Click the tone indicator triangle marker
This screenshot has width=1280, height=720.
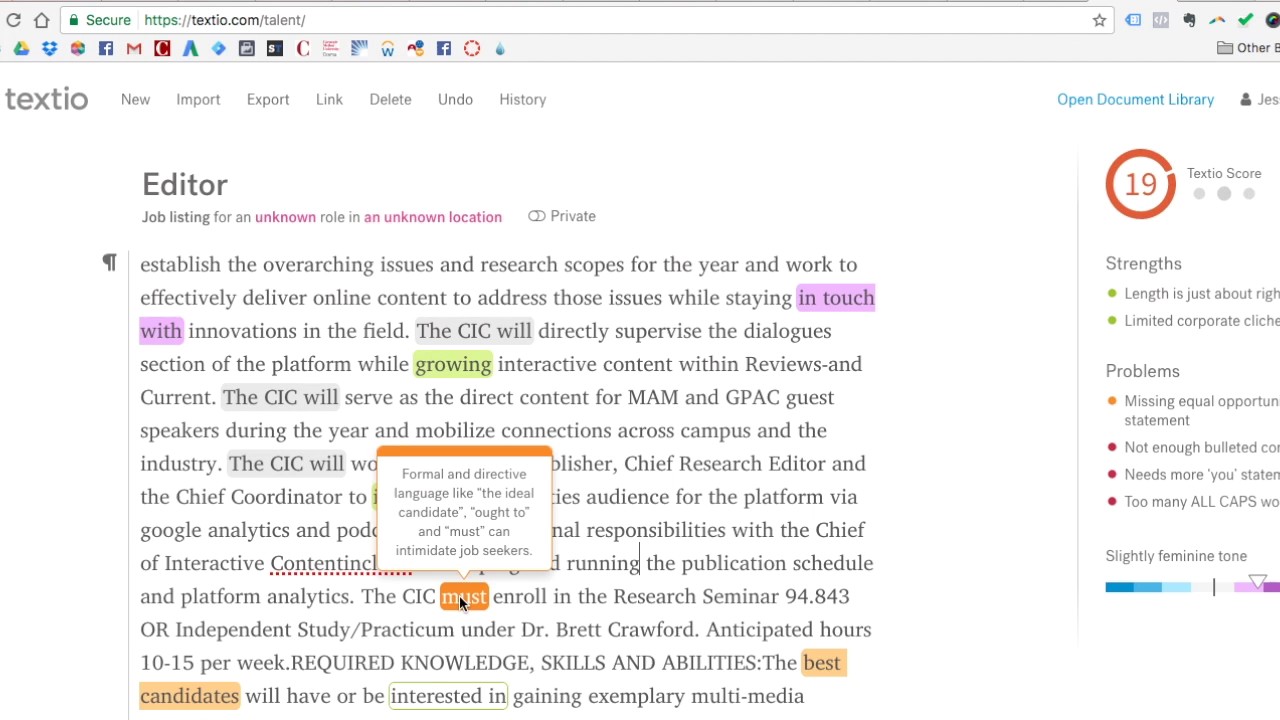click(x=1258, y=582)
